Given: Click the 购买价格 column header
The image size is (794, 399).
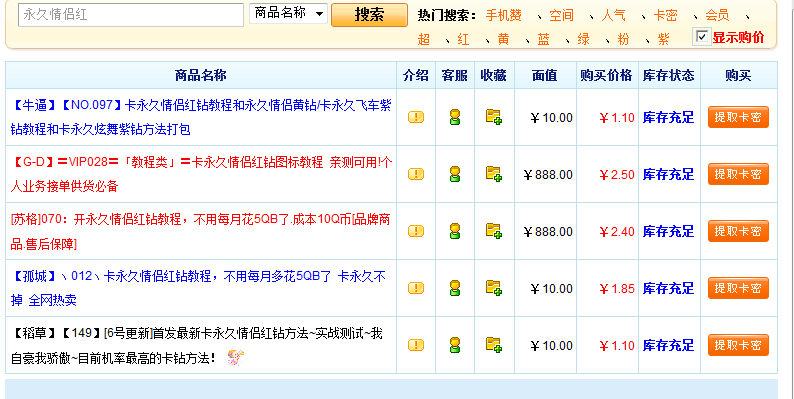Looking at the screenshot, I should (607, 75).
